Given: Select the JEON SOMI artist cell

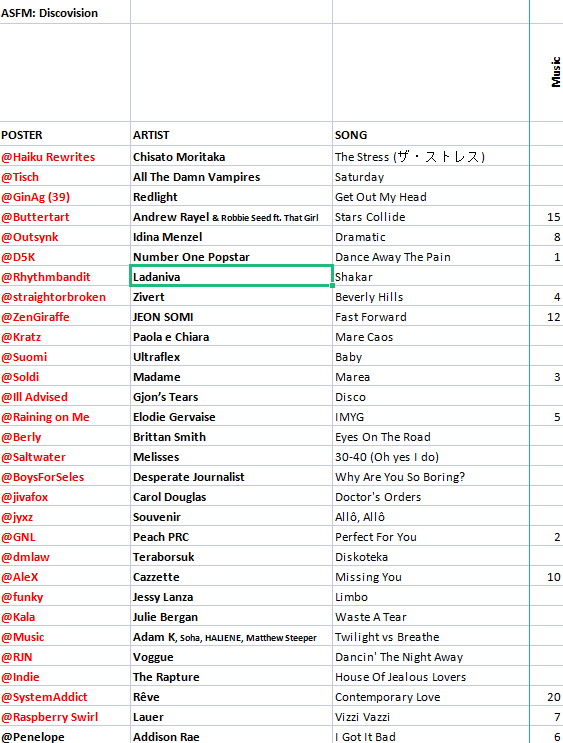Looking at the screenshot, I should (231, 317).
